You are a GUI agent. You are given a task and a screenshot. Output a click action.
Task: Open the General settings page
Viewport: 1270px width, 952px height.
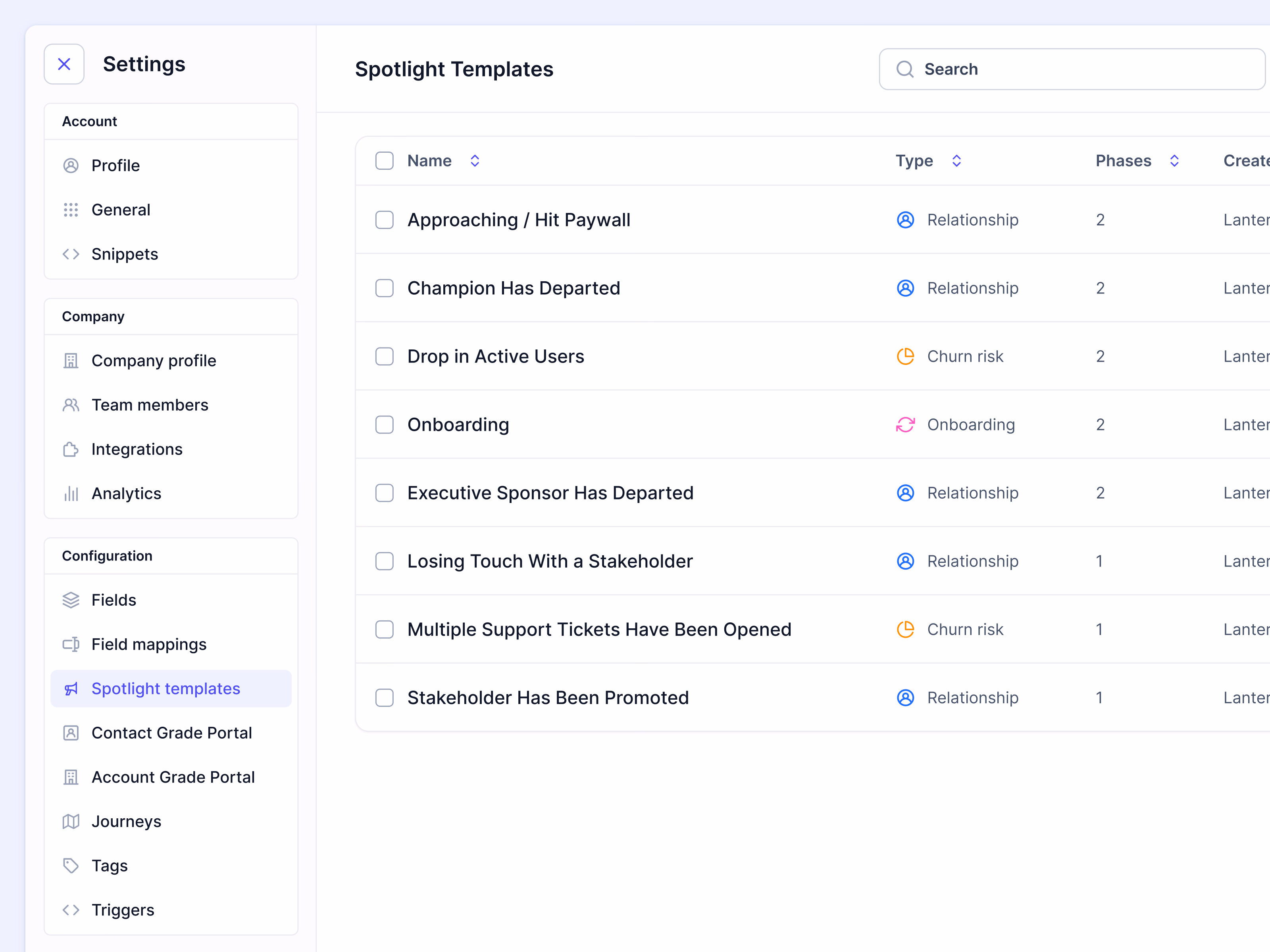pos(171,210)
